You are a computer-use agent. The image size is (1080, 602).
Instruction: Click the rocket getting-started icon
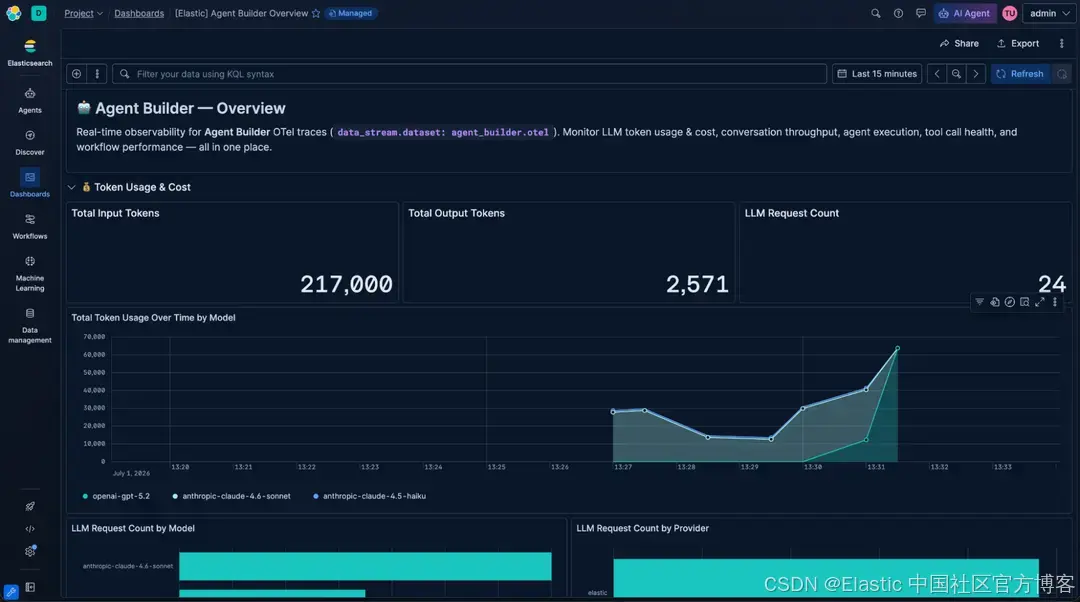click(30, 506)
